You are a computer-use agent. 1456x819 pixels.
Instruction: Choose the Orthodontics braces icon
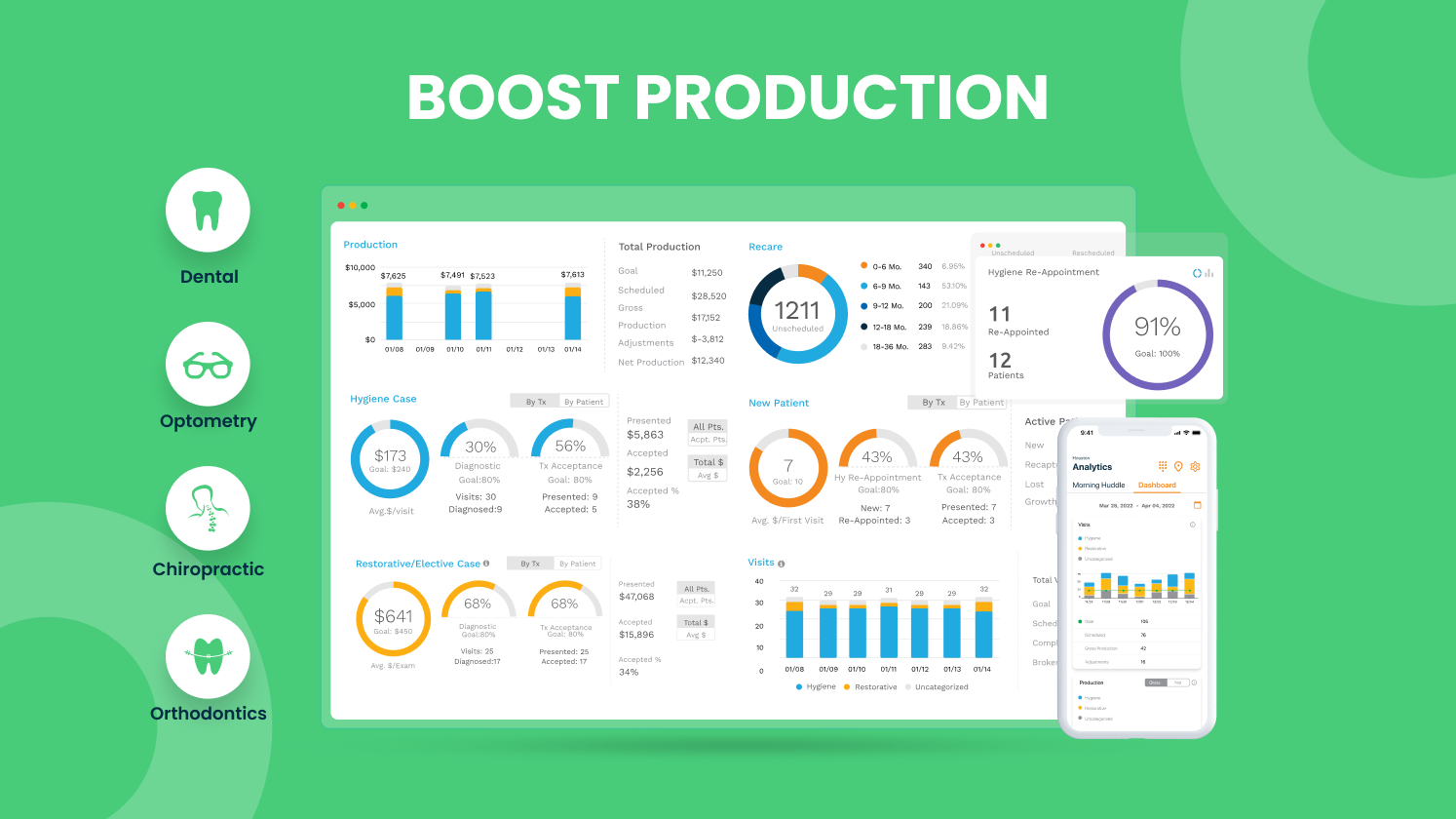(208, 656)
